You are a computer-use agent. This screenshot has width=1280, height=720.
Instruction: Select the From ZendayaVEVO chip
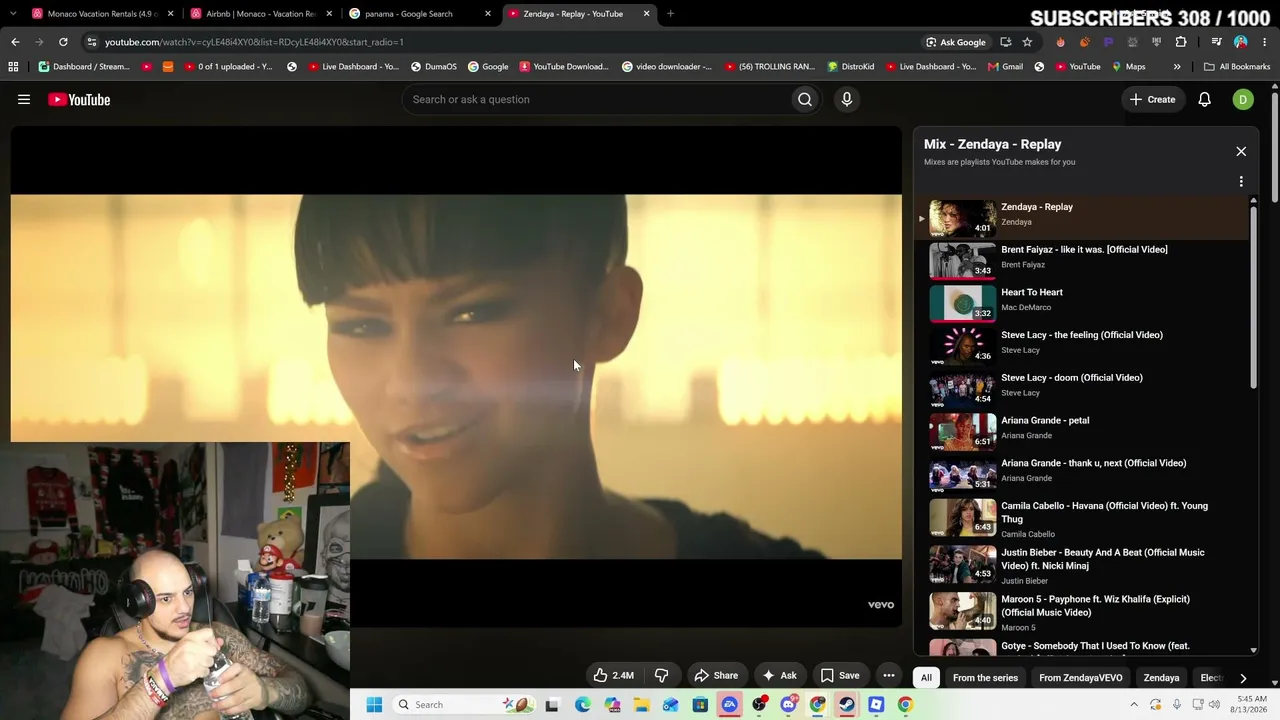coord(1081,678)
